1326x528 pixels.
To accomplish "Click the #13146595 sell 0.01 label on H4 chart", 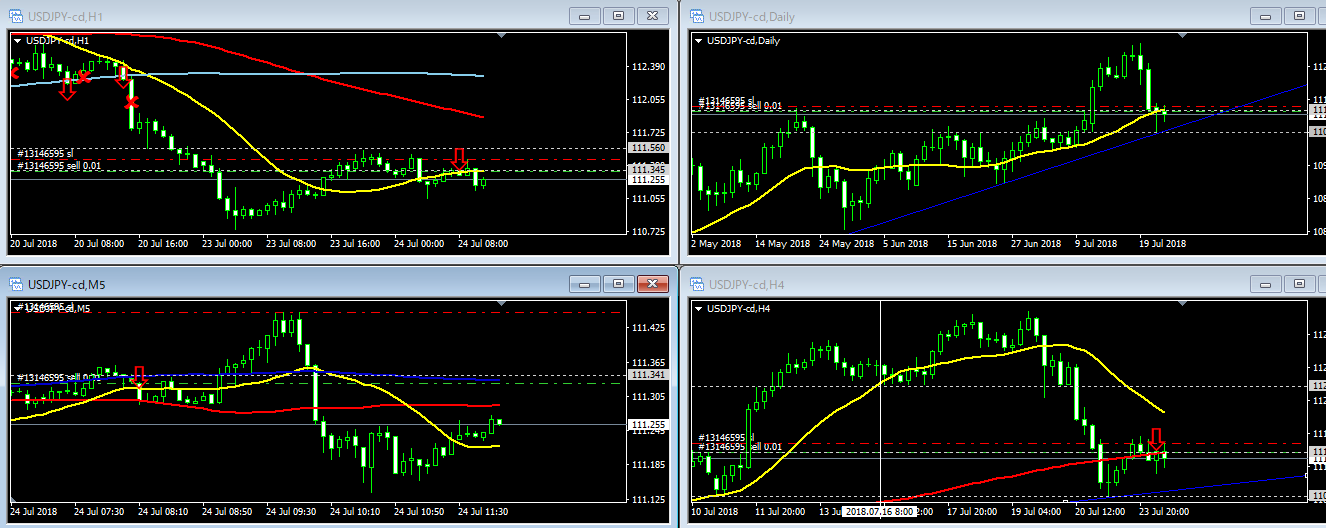I will click(x=738, y=447).
